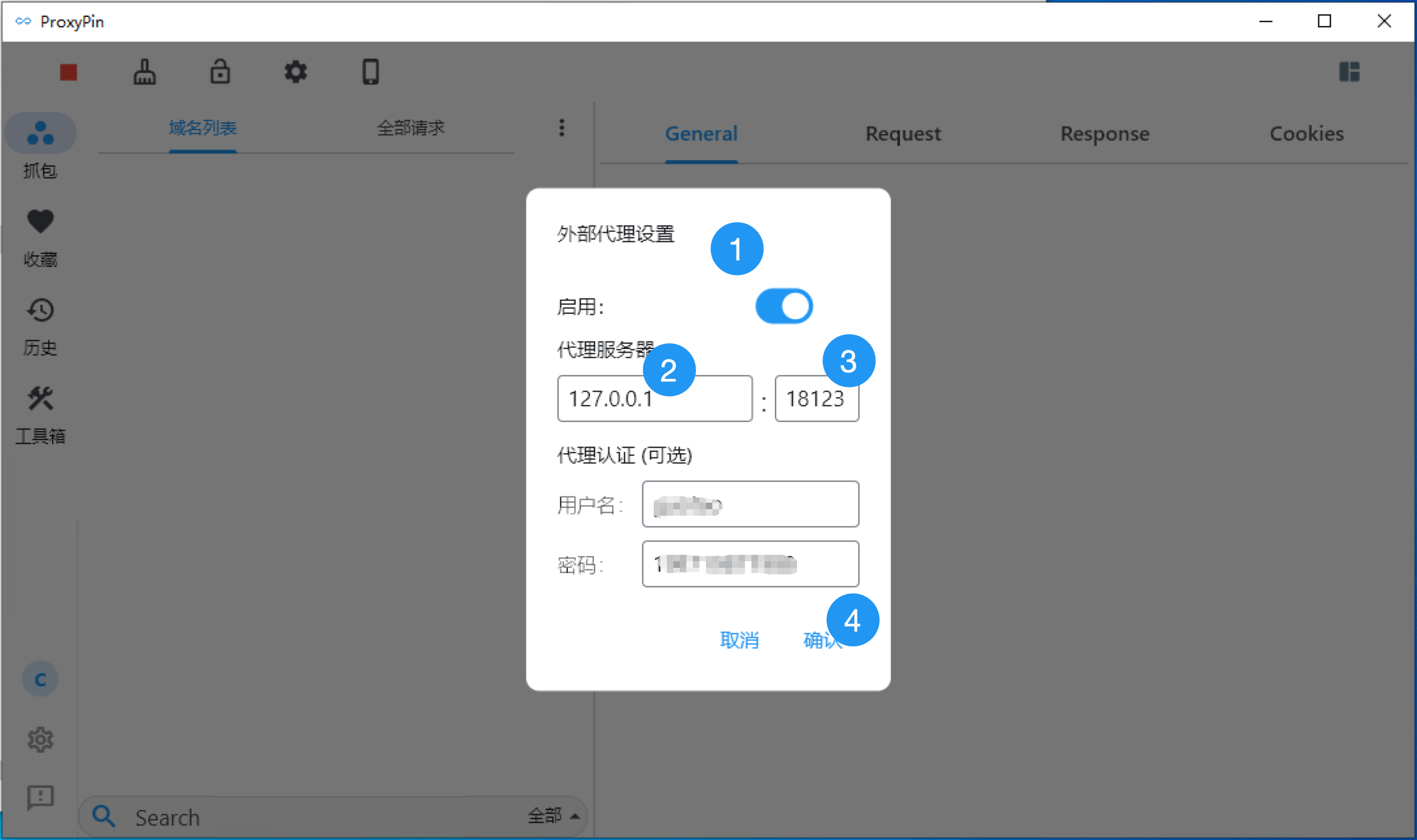Open the 工具箱 toolbox icon
This screenshot has height=840, width=1417.
coord(40,399)
